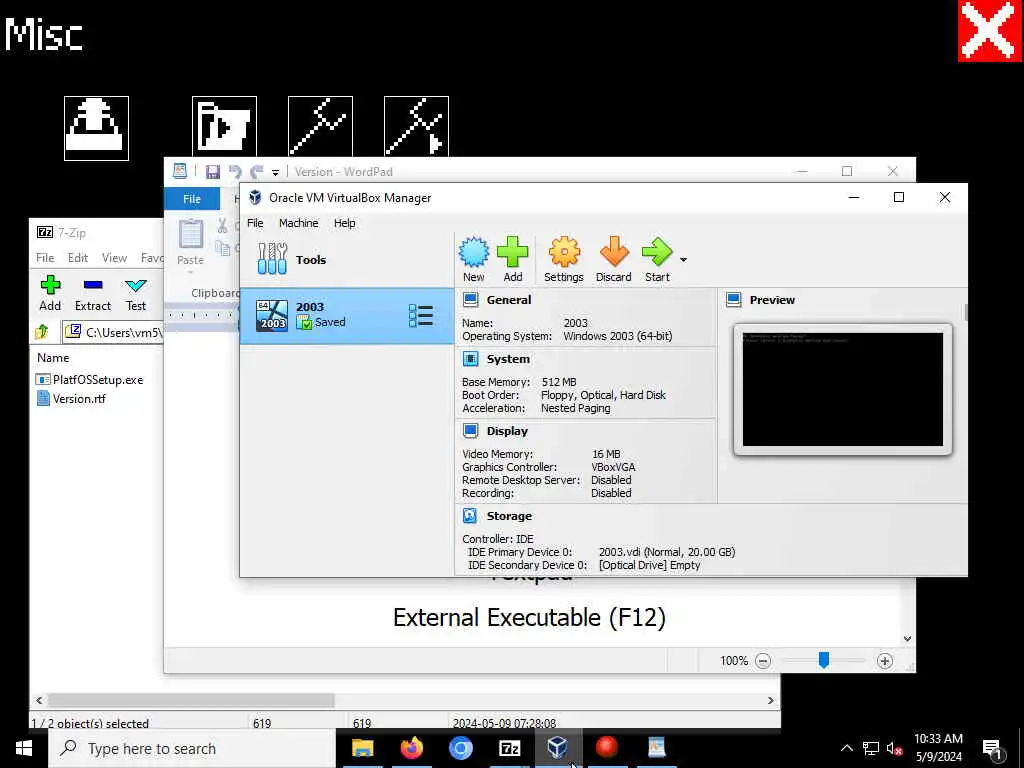Click the Display section header
The height and width of the screenshot is (768, 1024).
click(507, 430)
